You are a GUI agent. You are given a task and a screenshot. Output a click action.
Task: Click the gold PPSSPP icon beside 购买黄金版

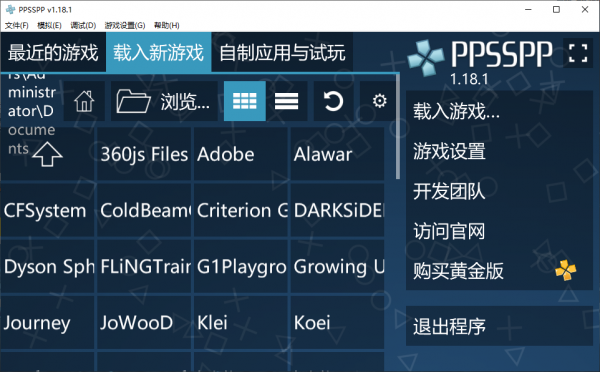click(x=566, y=270)
